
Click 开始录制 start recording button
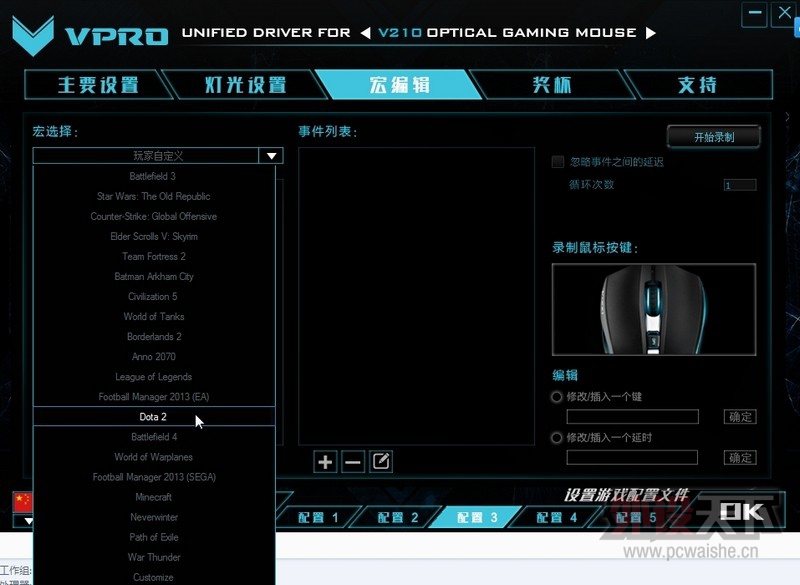(x=714, y=137)
